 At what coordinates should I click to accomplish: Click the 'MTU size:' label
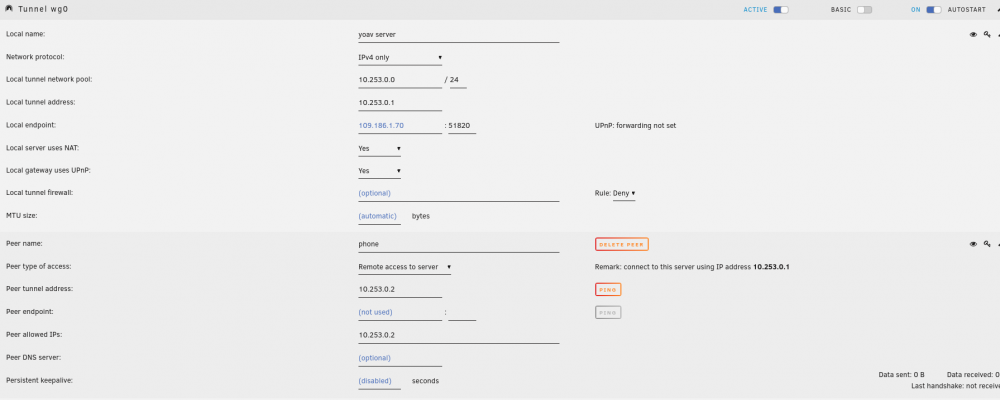point(20,216)
